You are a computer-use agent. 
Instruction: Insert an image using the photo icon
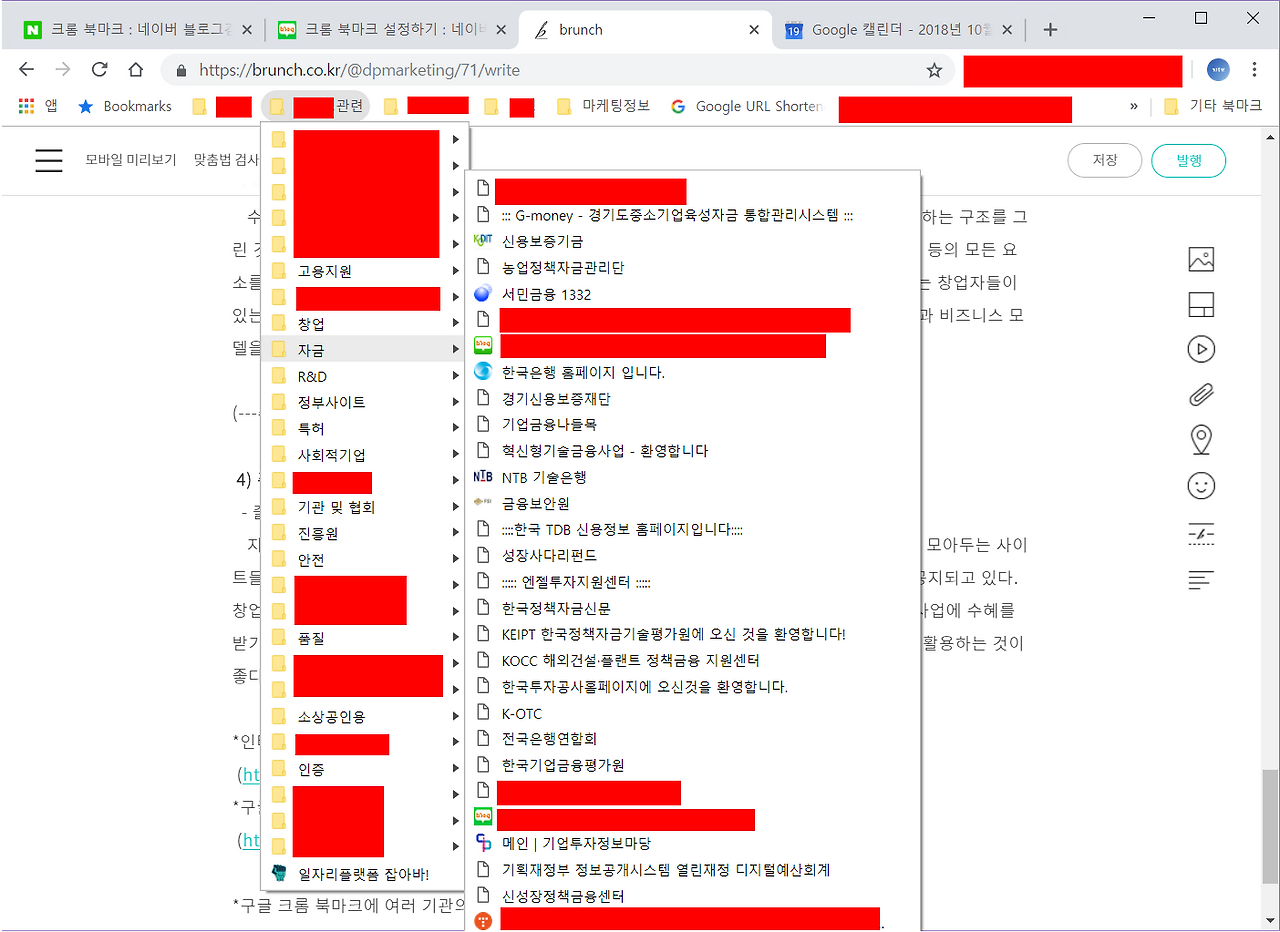[x=1201, y=258]
